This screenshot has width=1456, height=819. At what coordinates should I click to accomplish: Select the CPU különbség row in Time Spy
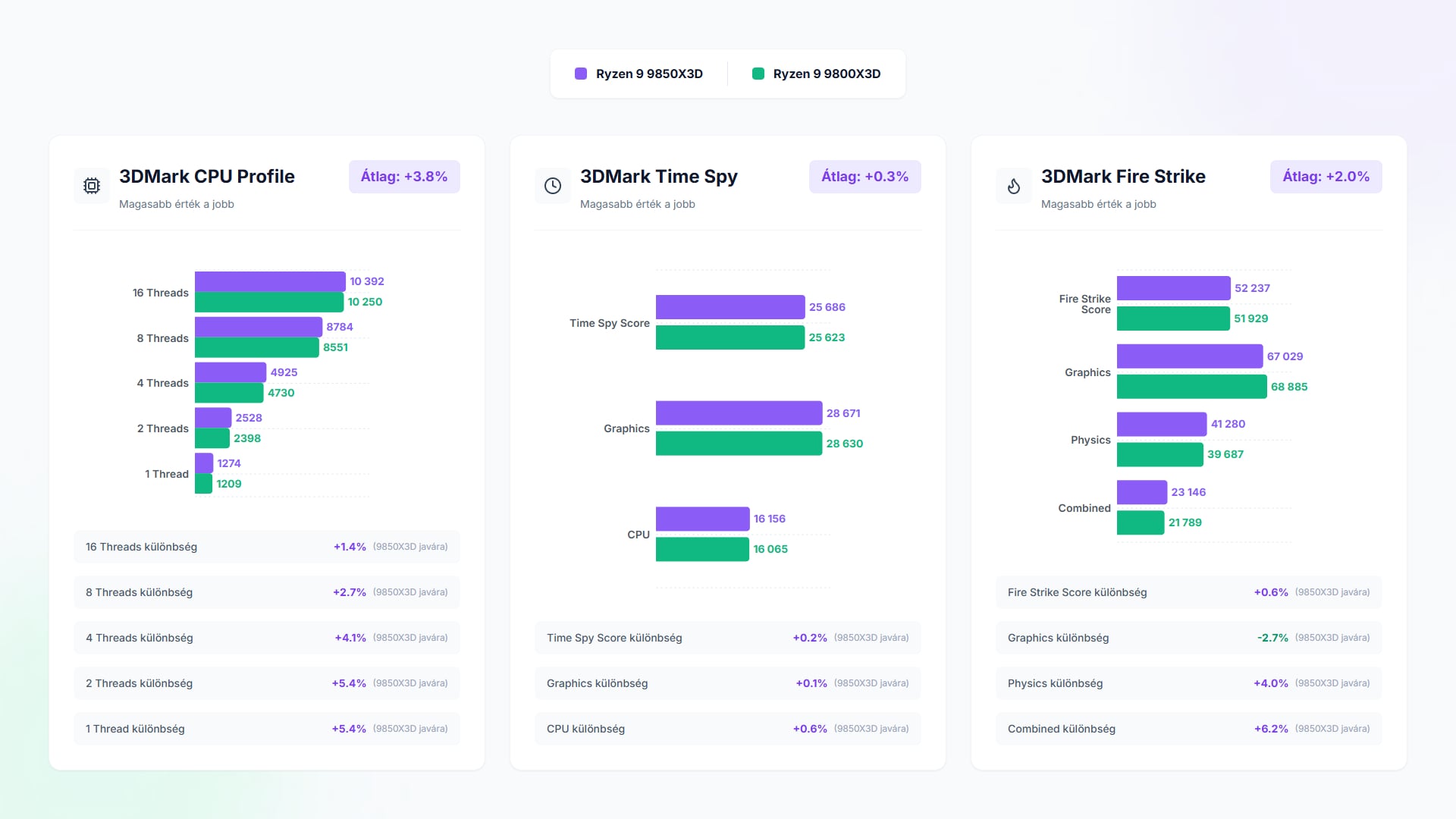(727, 729)
